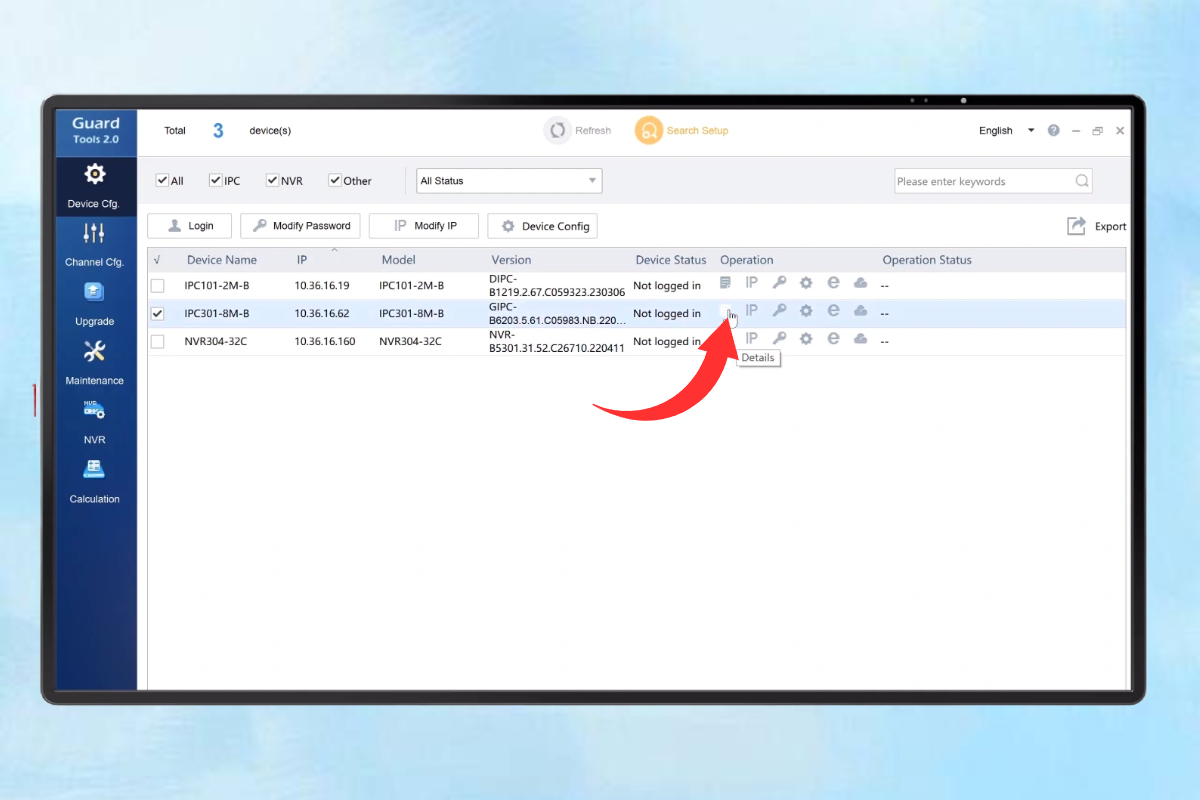Click the Login button

[189, 226]
